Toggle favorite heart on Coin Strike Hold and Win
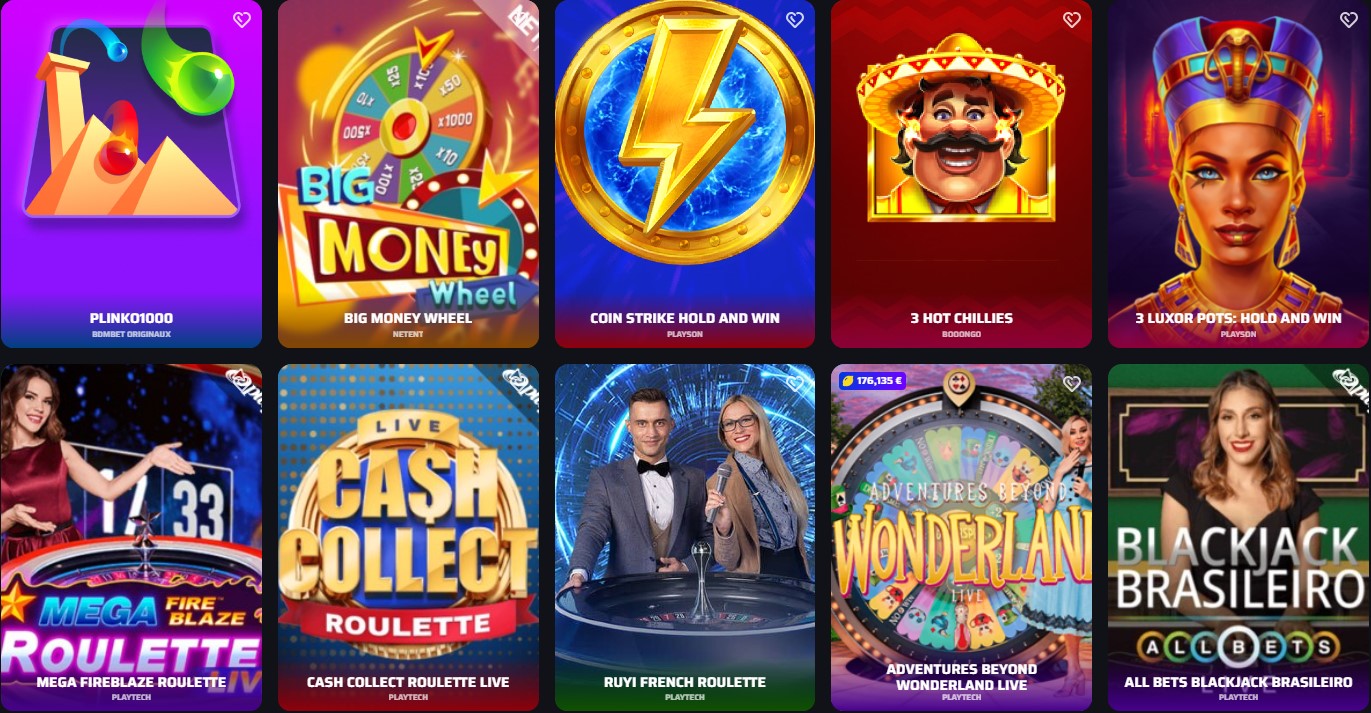 795,19
